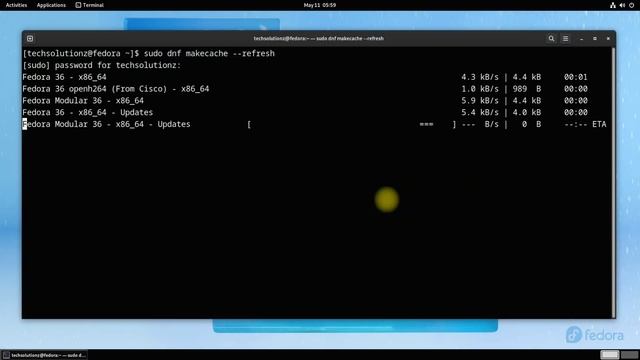
Task: Open the terminal hamburger menu
Action: (565, 38)
